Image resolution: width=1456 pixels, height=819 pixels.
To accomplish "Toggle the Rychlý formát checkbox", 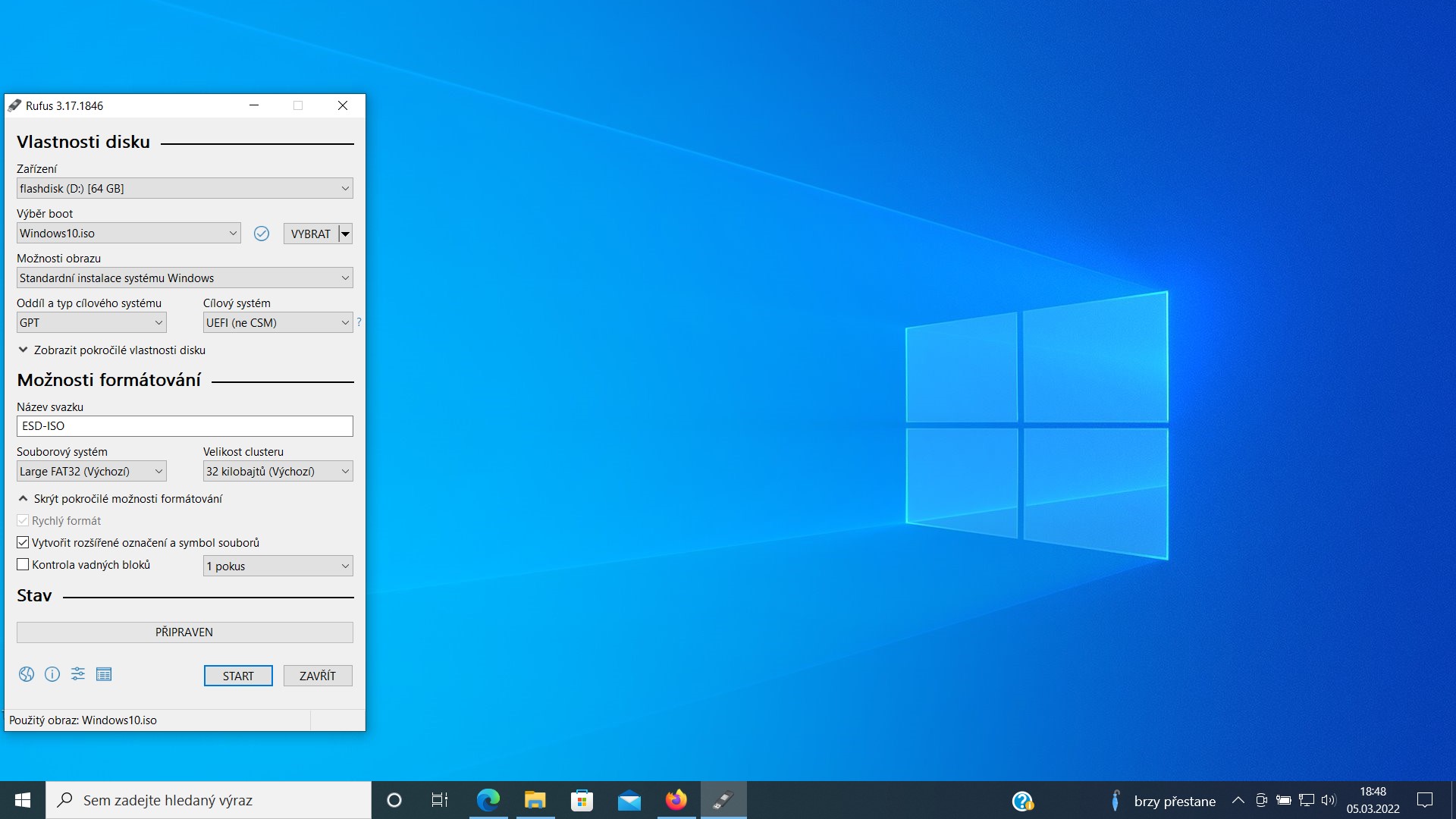I will point(23,521).
